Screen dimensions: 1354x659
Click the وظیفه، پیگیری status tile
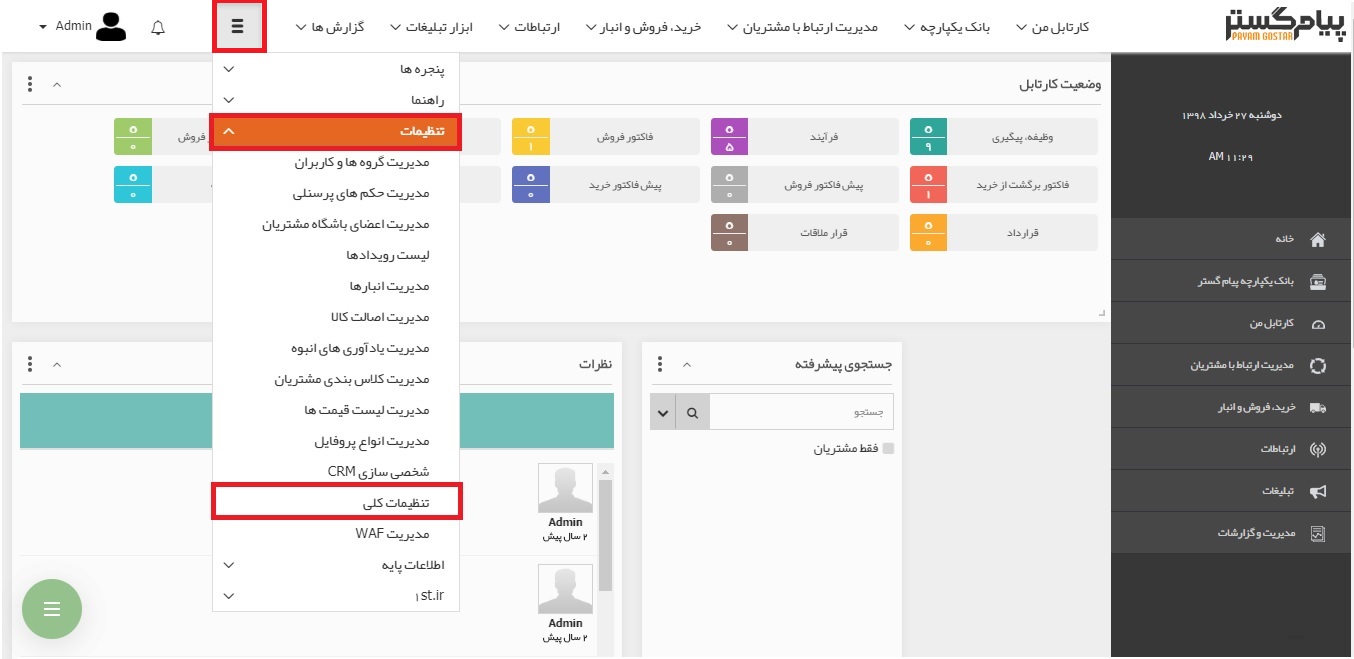(1004, 136)
